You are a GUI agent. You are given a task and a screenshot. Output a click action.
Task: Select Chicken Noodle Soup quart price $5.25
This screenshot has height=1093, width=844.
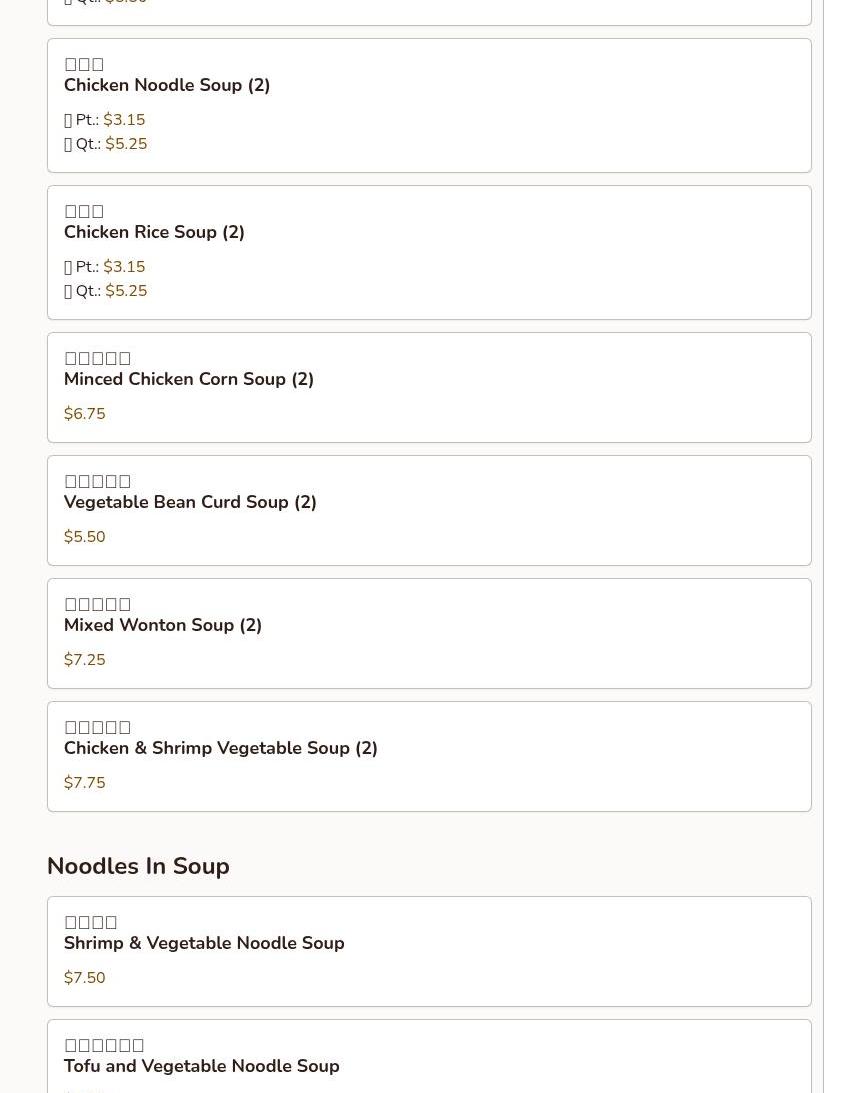pyautogui.click(x=126, y=144)
